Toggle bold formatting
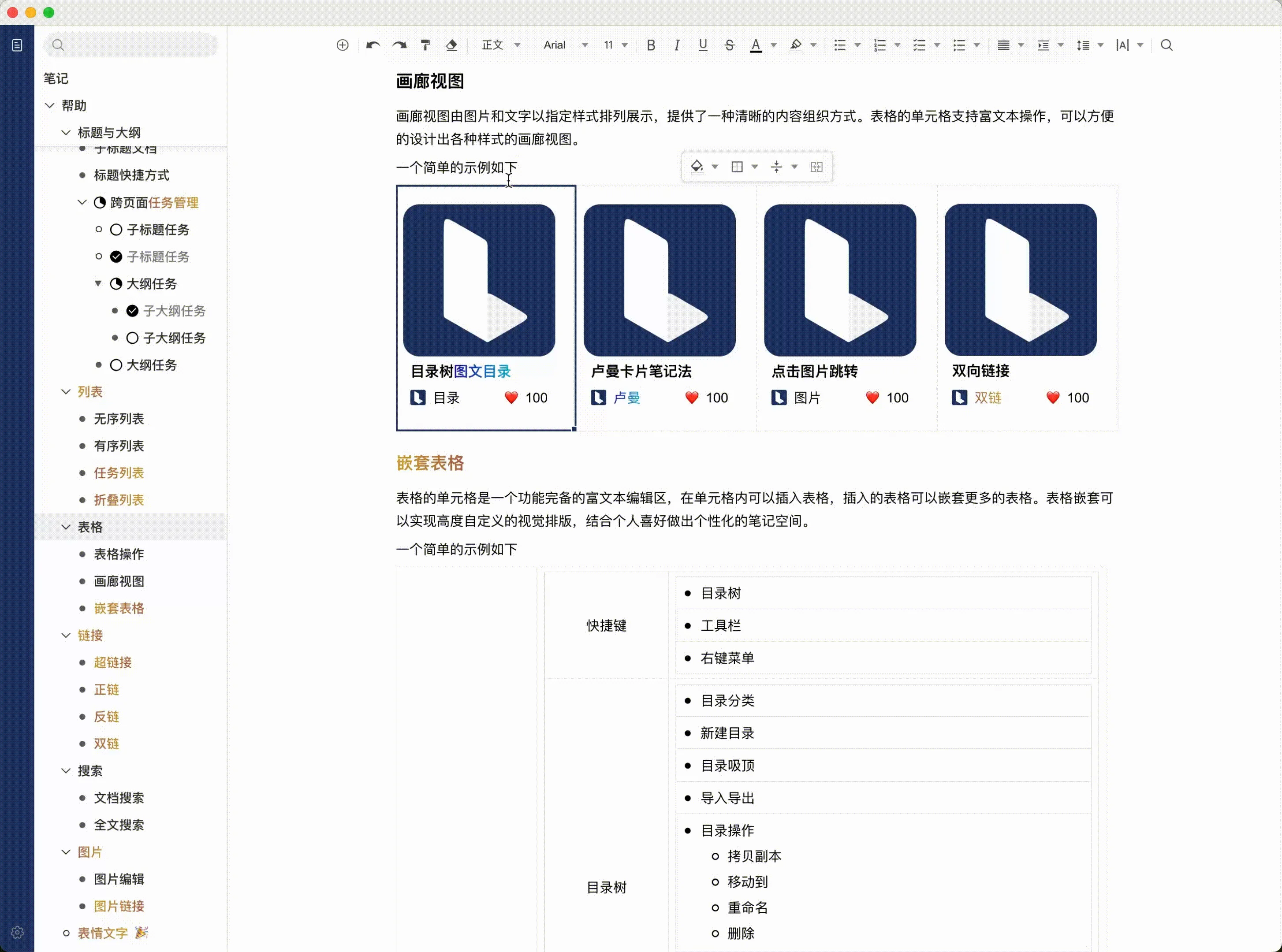 (x=651, y=45)
